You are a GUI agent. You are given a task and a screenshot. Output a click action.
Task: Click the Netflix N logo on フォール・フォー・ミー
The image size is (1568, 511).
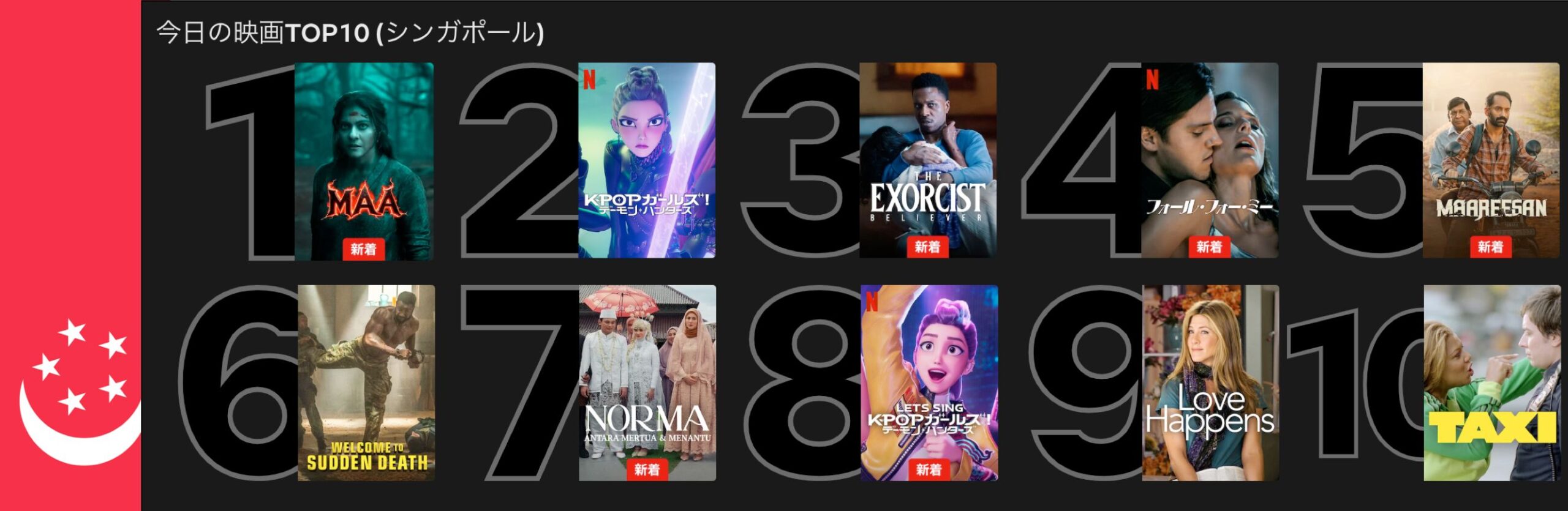pyautogui.click(x=1152, y=80)
